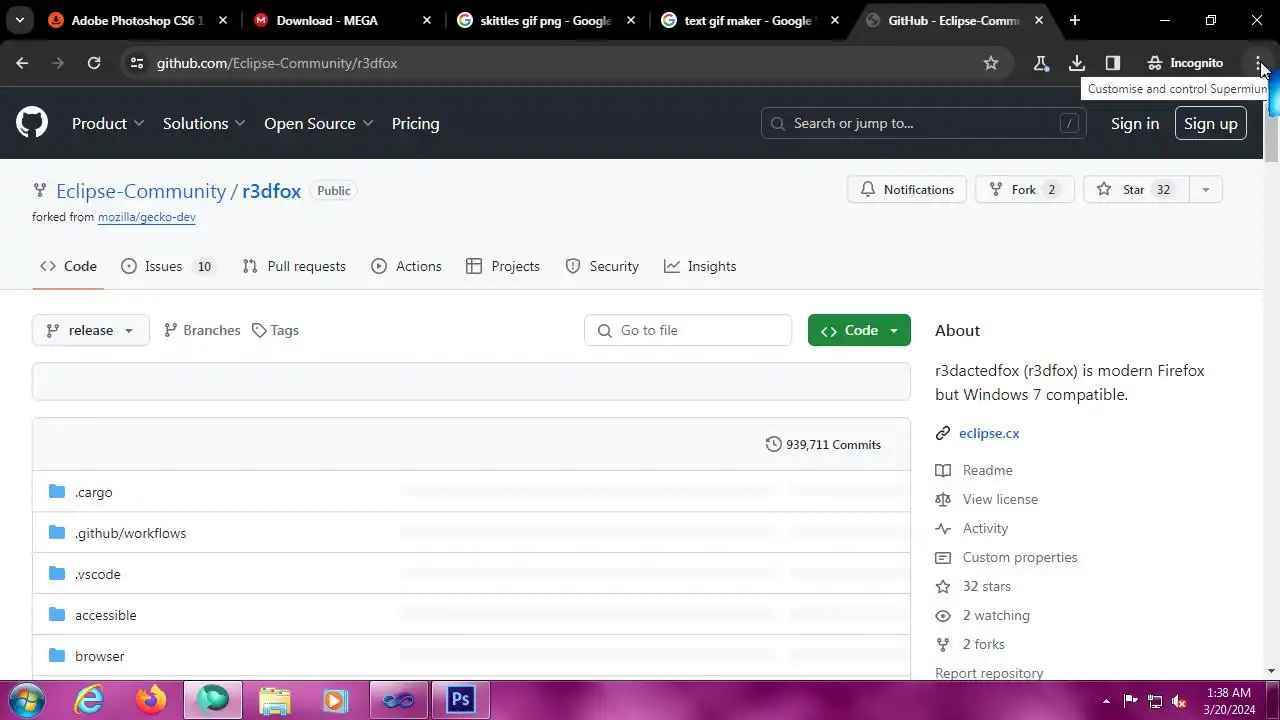The height and width of the screenshot is (720, 1280).
Task: Open the Actions tab
Action: tap(406, 266)
